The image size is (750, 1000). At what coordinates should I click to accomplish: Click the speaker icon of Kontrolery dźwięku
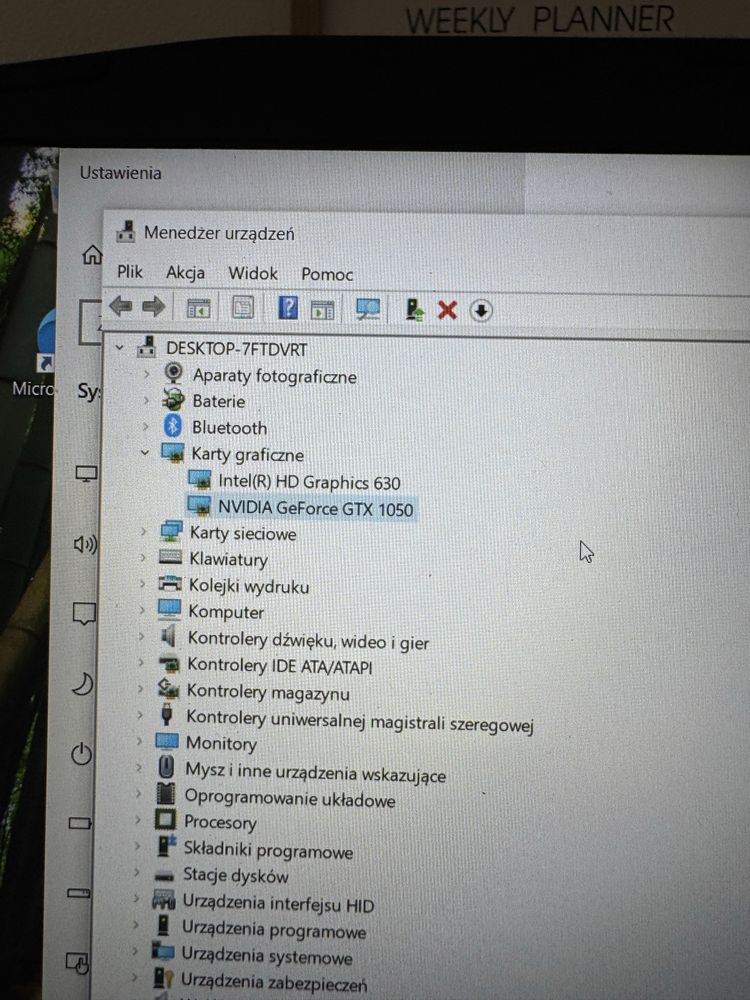168,635
